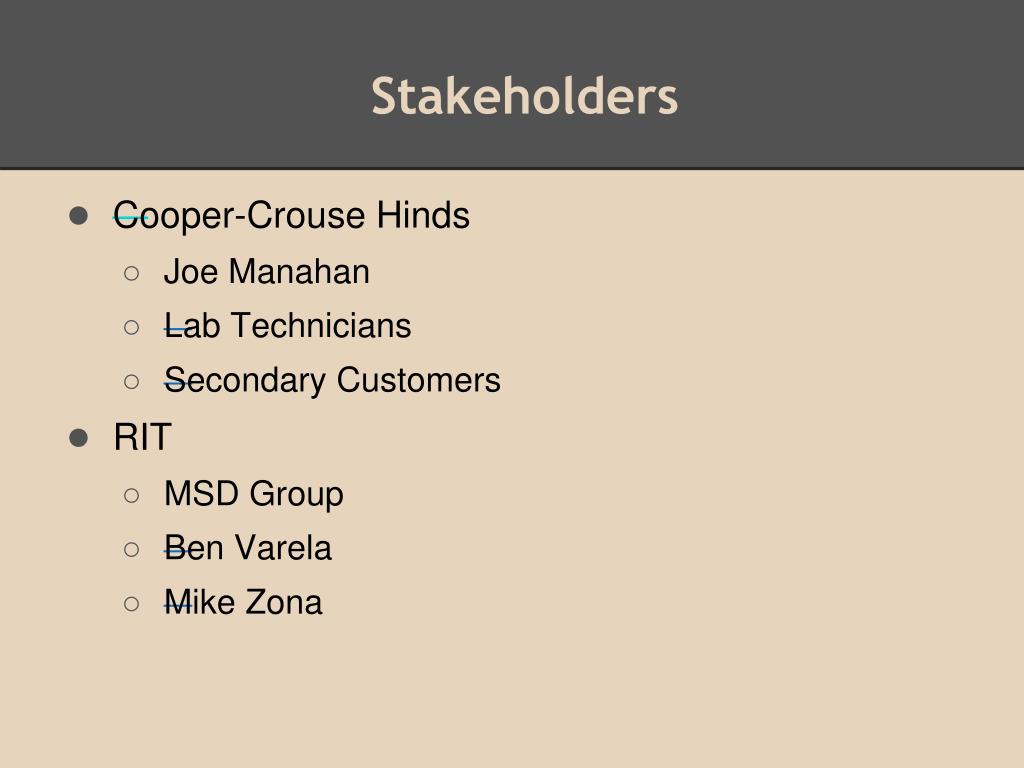Click the word Hinds in first bullet
This screenshot has height=768, width=1024.
click(423, 215)
